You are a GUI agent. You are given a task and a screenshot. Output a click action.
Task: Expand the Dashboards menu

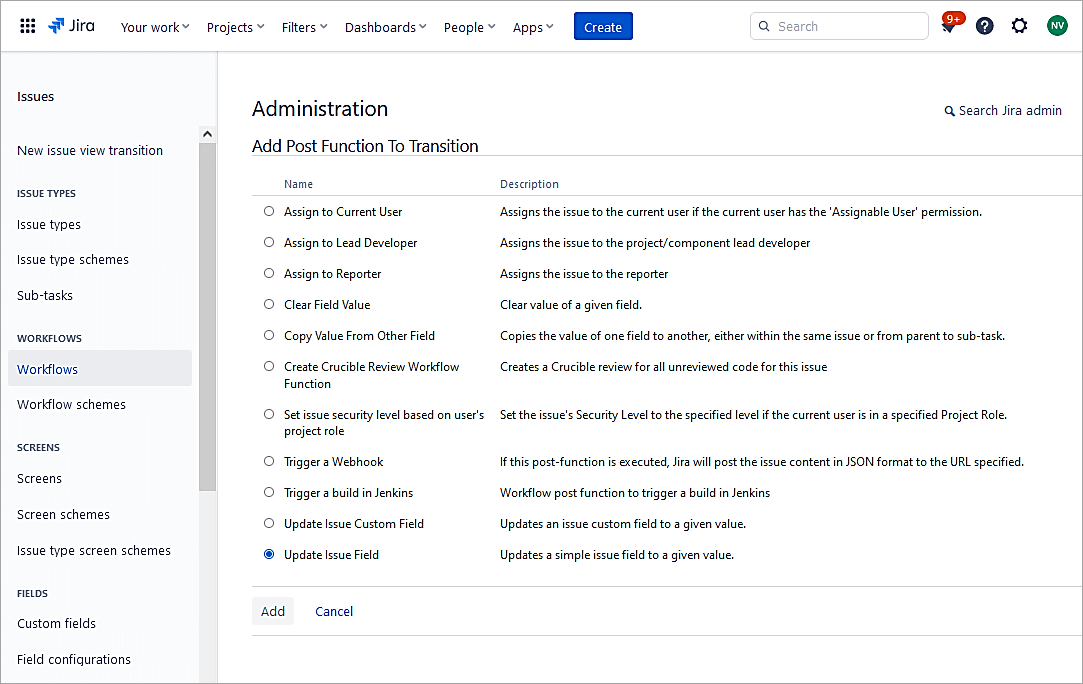[384, 27]
